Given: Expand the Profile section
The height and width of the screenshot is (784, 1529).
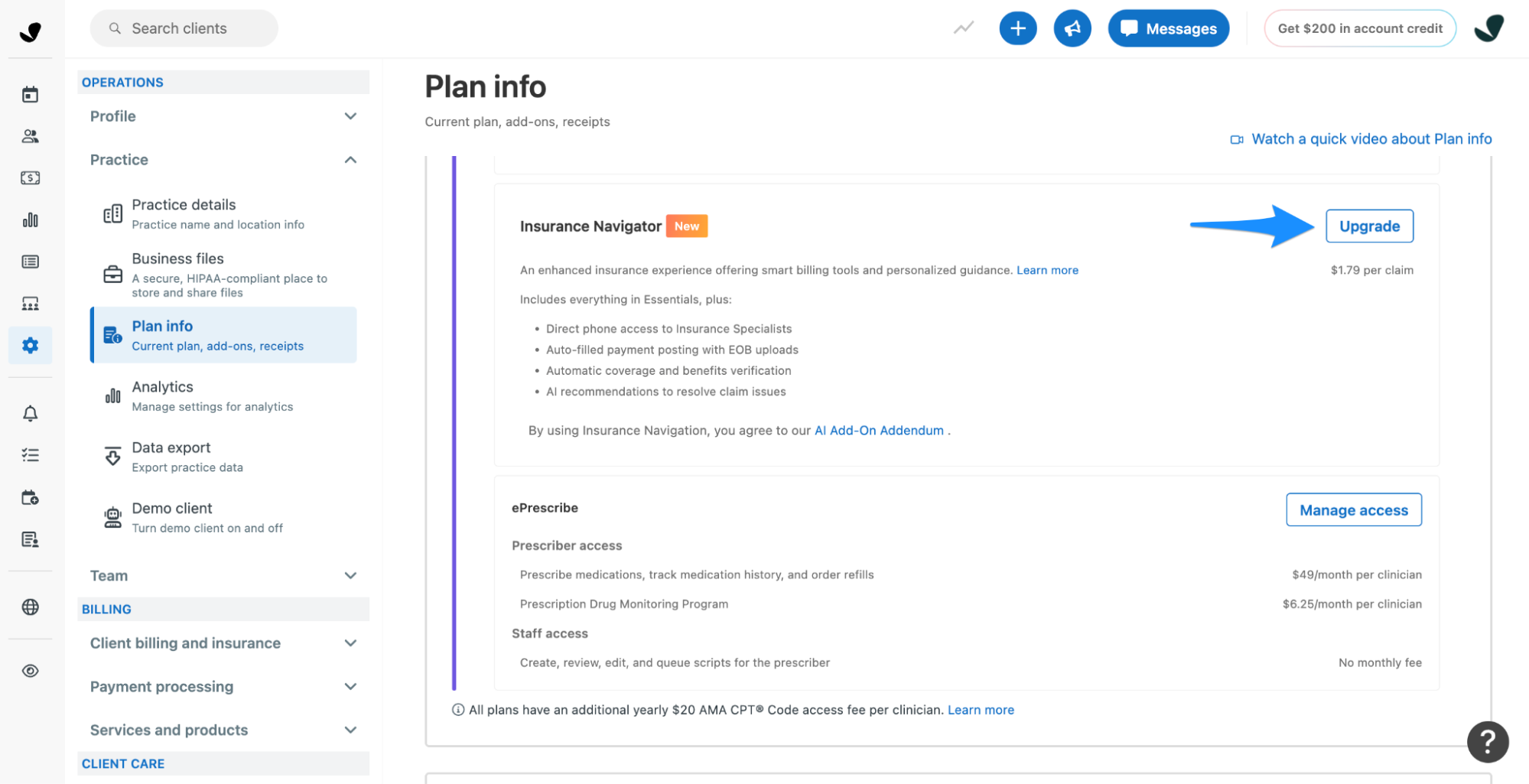Looking at the screenshot, I should [223, 116].
